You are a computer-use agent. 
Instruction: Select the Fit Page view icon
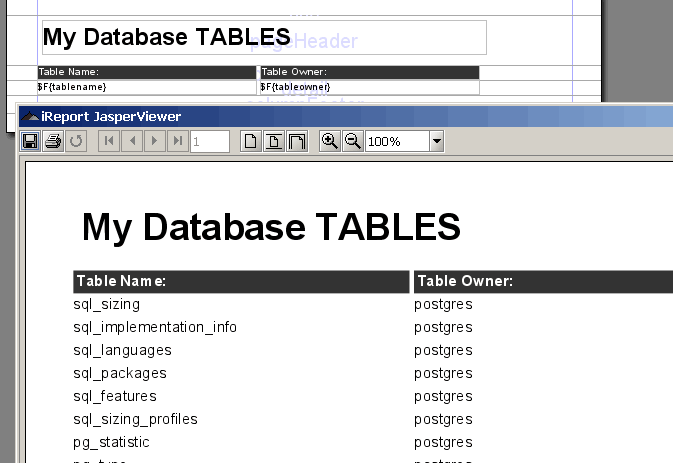274,141
